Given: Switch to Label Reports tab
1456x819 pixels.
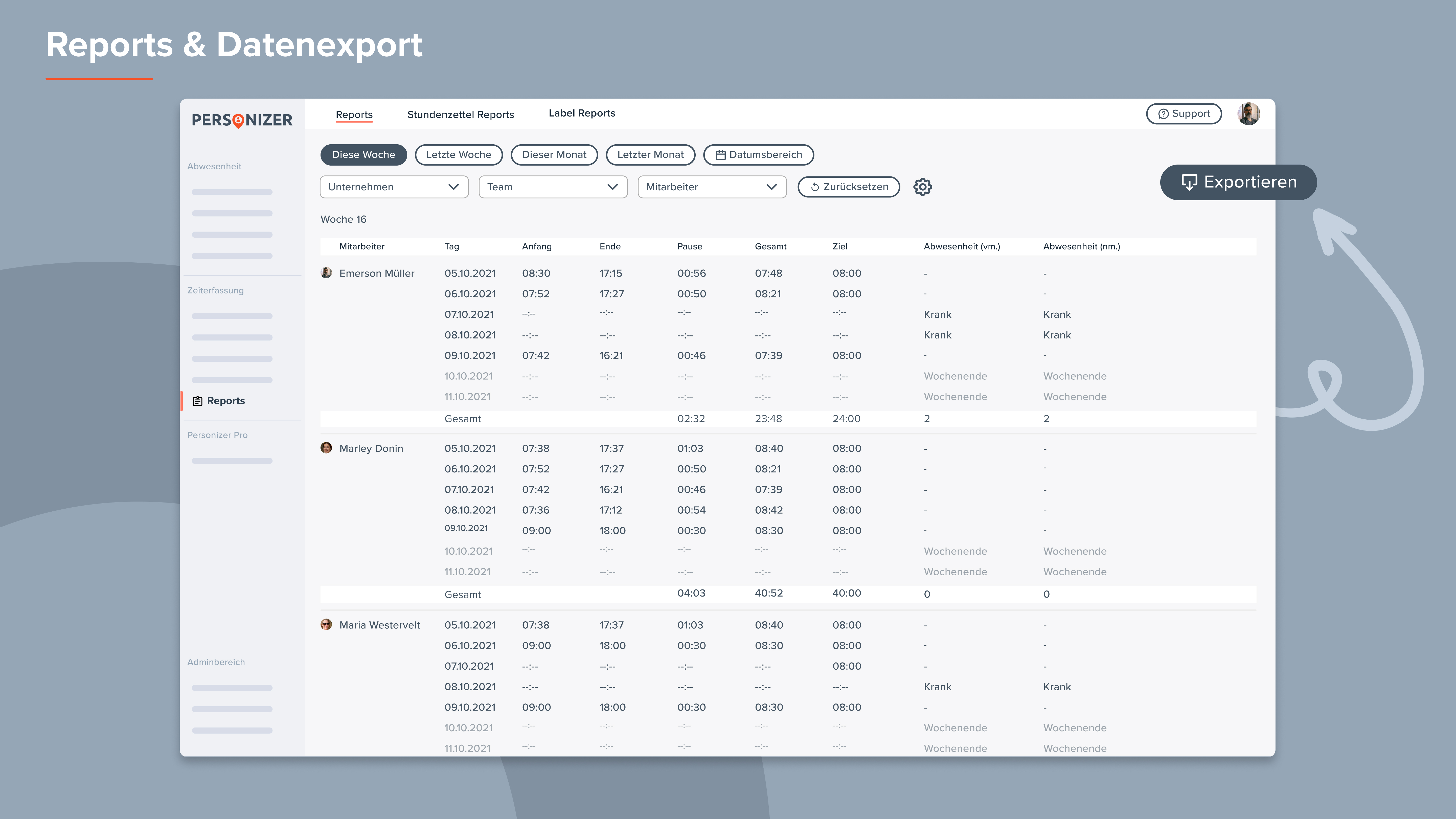Looking at the screenshot, I should click(x=582, y=113).
